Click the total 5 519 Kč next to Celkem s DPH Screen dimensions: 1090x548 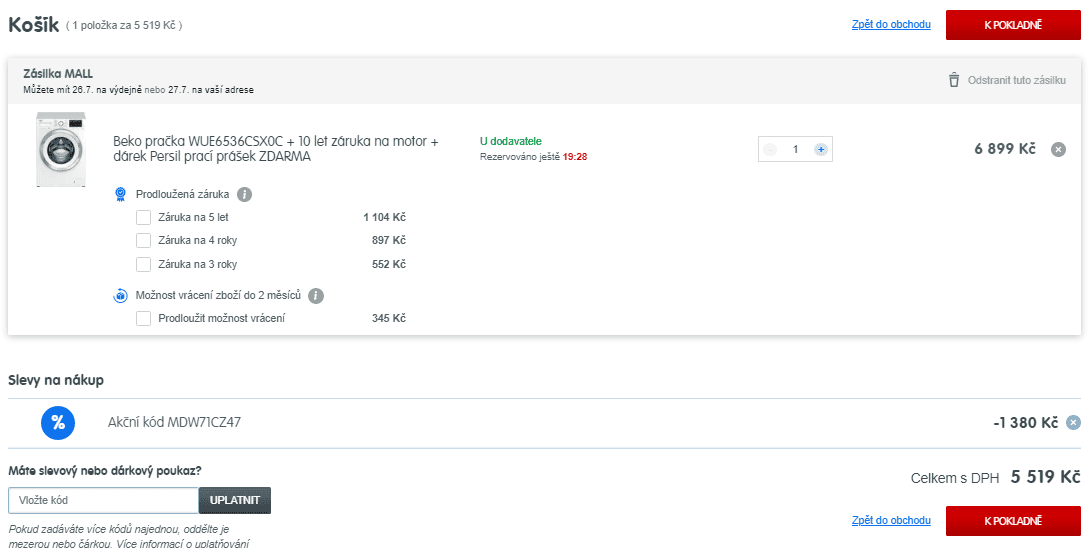tap(1046, 477)
